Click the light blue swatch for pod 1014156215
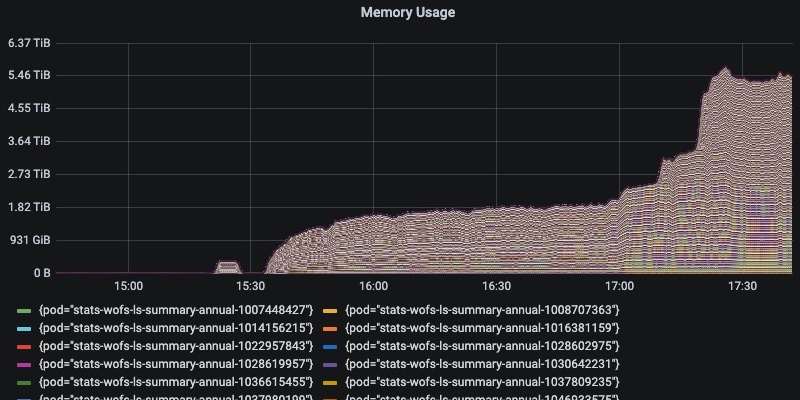Screen dimensions: 800x400 point(24,329)
